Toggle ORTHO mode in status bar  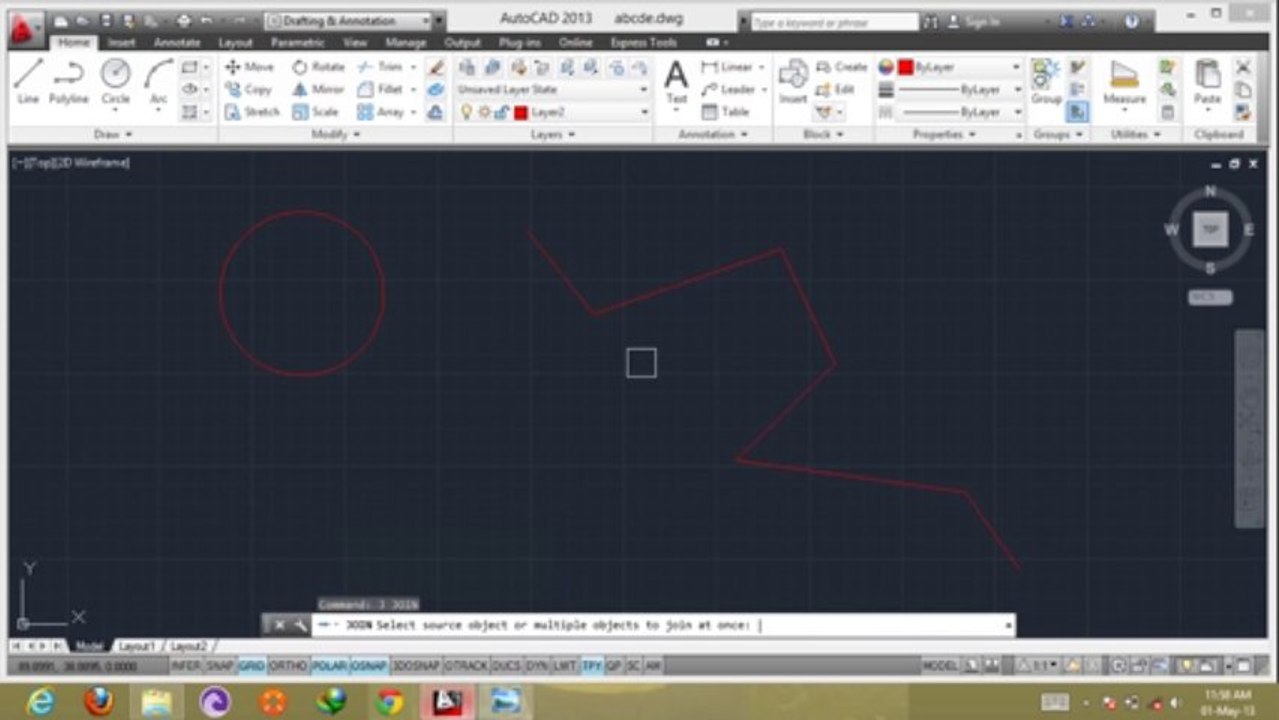tap(288, 666)
